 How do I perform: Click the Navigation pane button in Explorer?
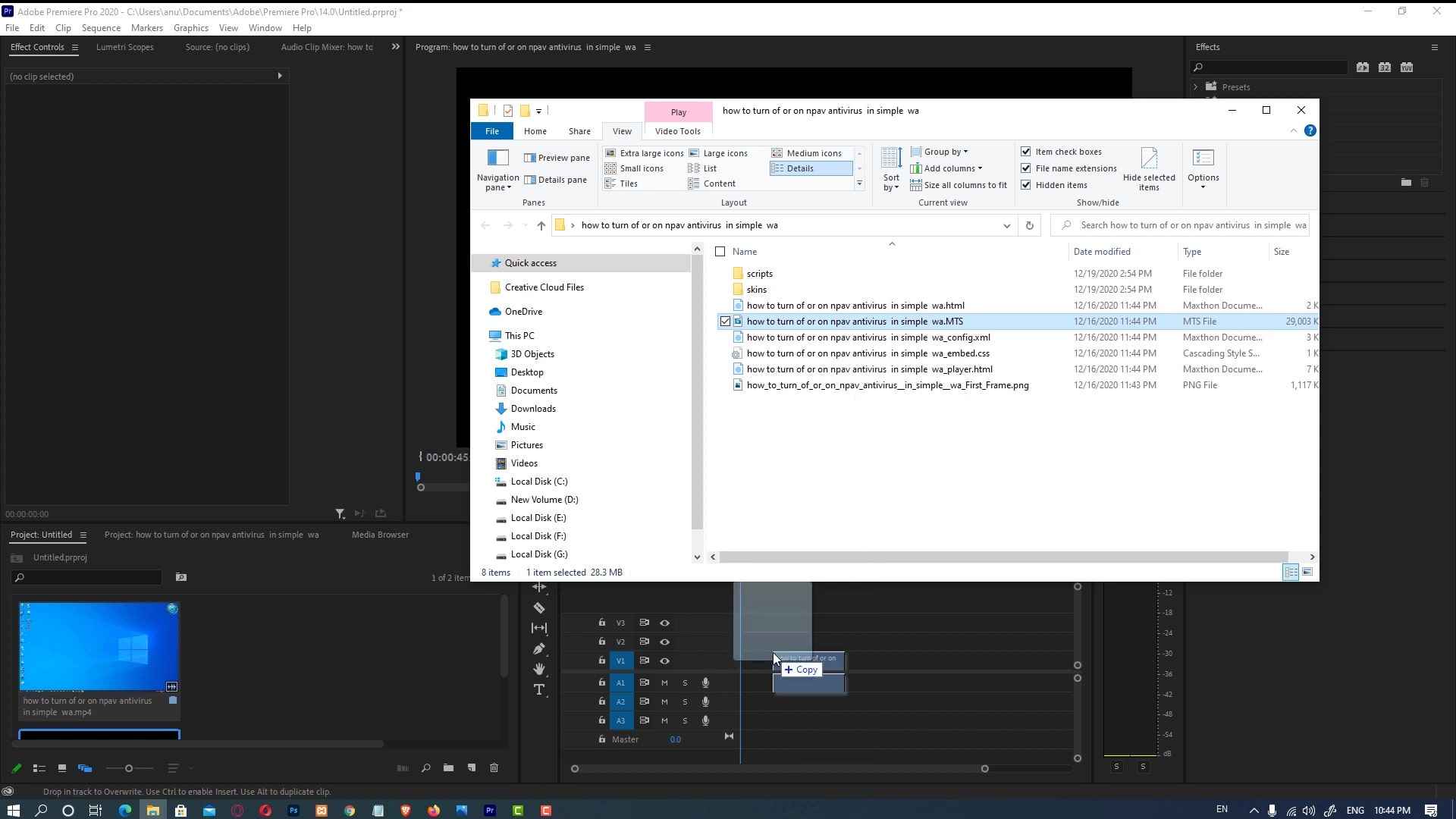pyautogui.click(x=497, y=171)
